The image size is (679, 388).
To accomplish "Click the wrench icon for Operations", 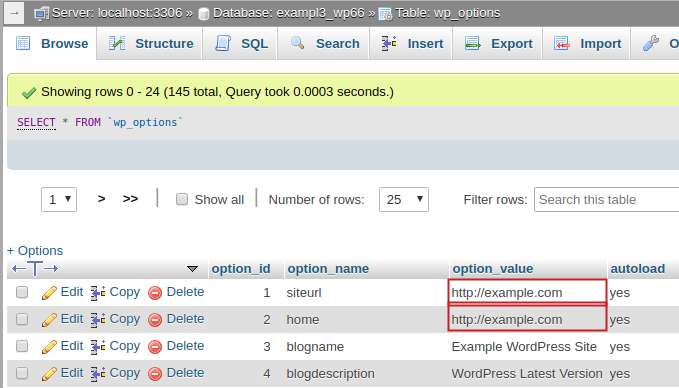I will coord(650,43).
